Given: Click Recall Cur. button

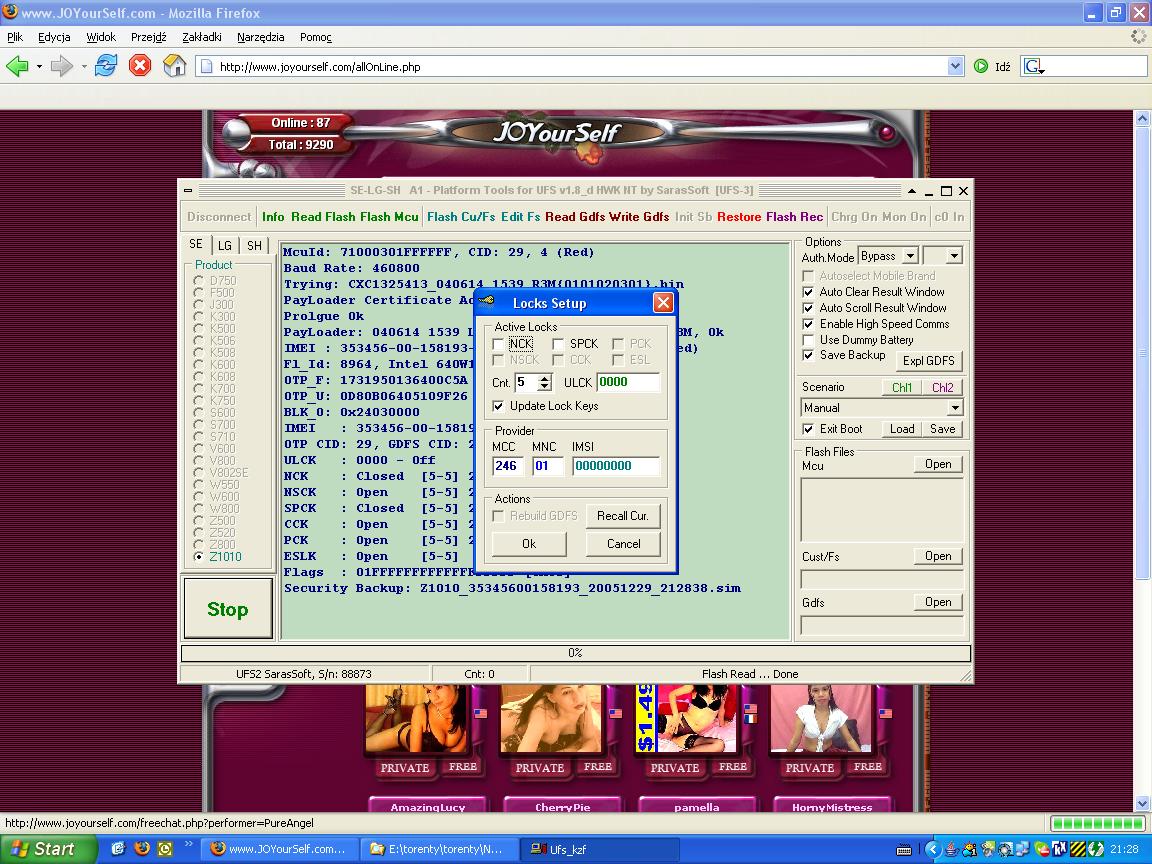Looking at the screenshot, I should click(x=623, y=516).
